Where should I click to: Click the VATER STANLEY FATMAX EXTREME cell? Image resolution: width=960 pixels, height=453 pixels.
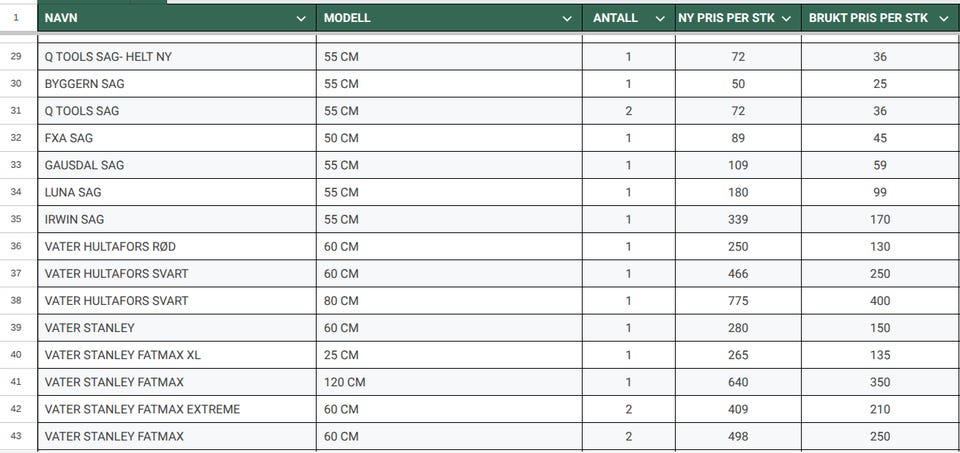177,409
